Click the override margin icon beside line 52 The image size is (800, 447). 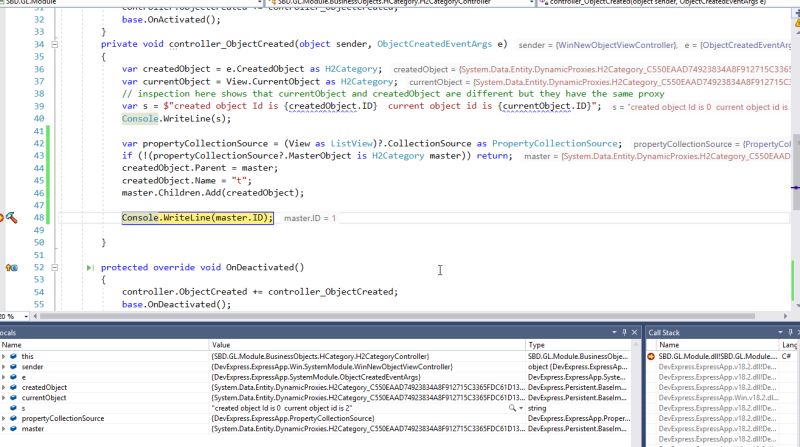11,267
